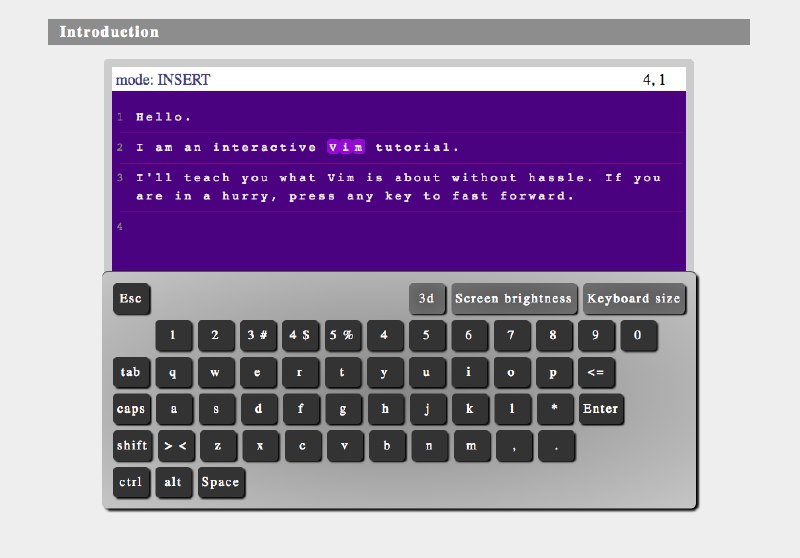Open the Screen brightness control
The width and height of the screenshot is (800, 558).
(x=514, y=298)
